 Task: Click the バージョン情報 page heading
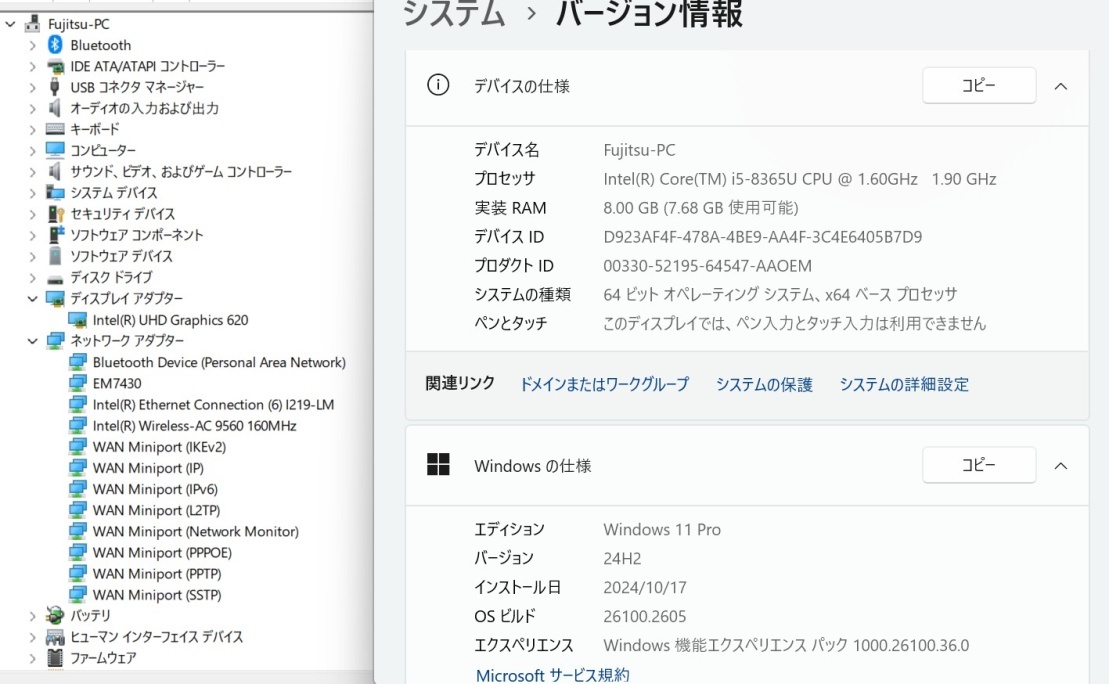click(649, 14)
